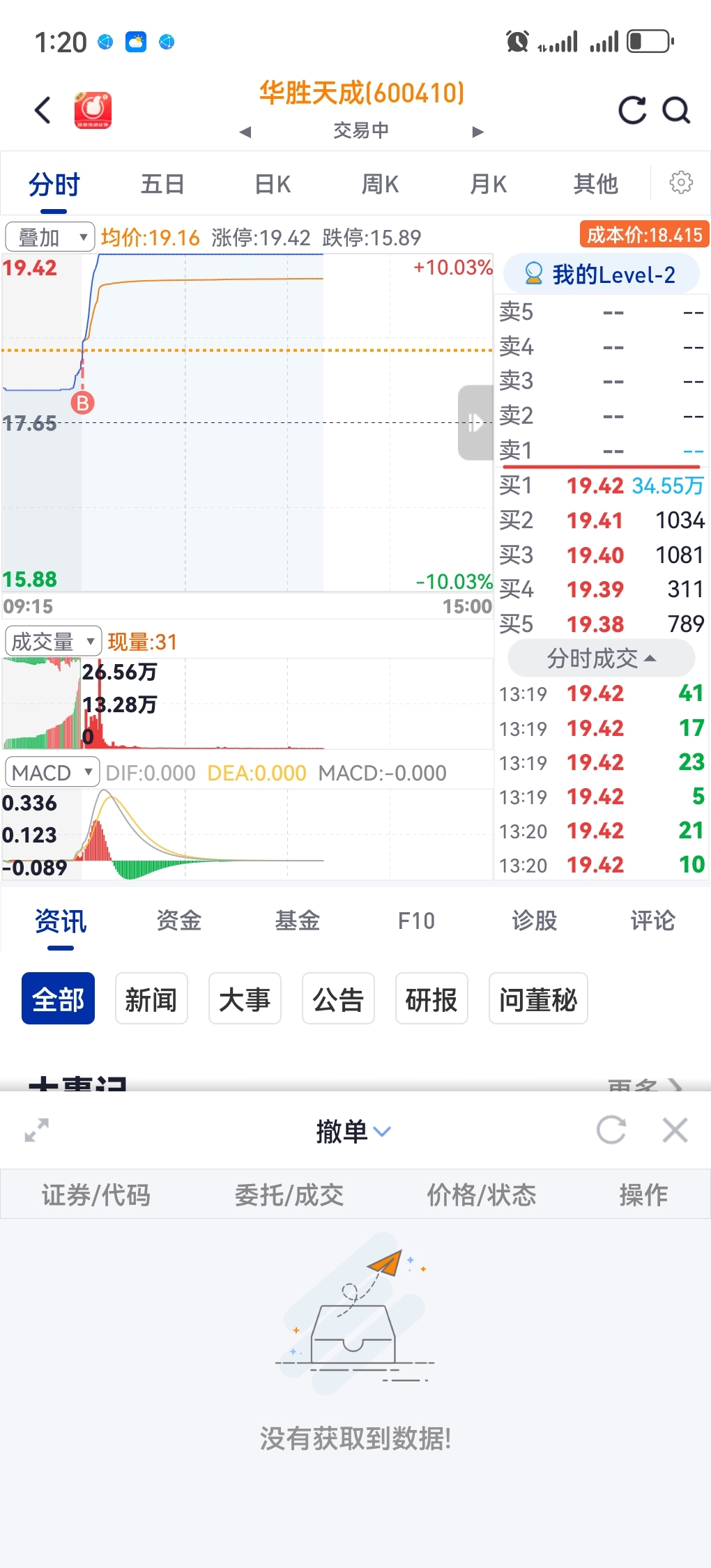This screenshot has height=1568, width=711.
Task: Open the red brokerage app logo
Action: pos(93,110)
